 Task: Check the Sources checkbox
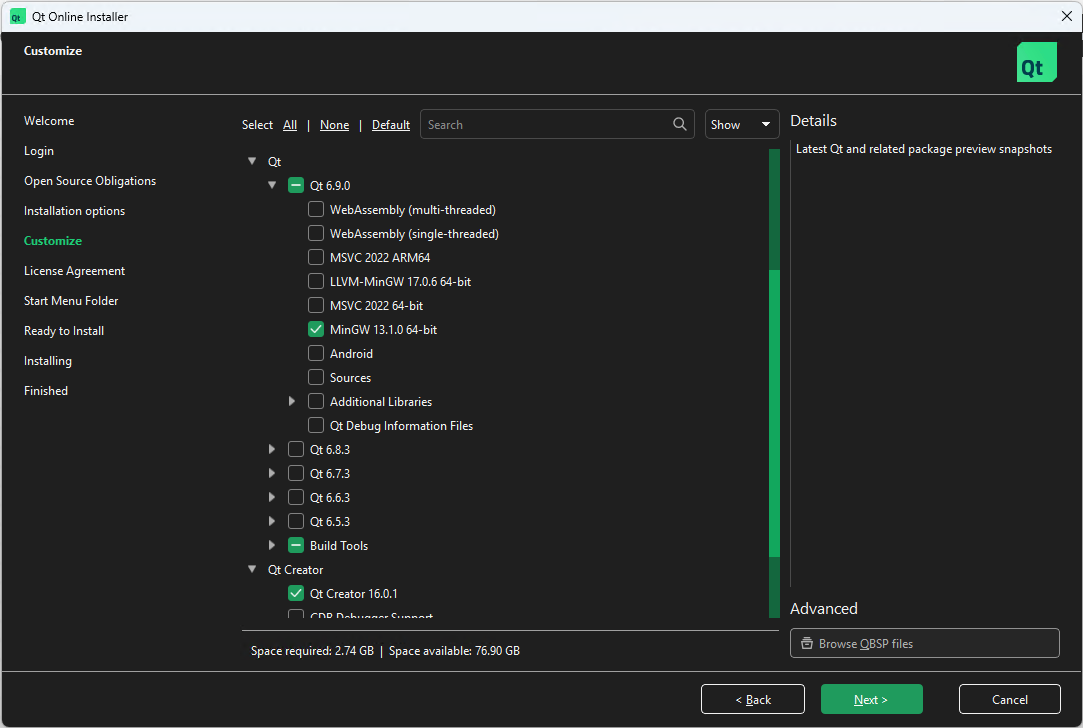[x=316, y=377]
